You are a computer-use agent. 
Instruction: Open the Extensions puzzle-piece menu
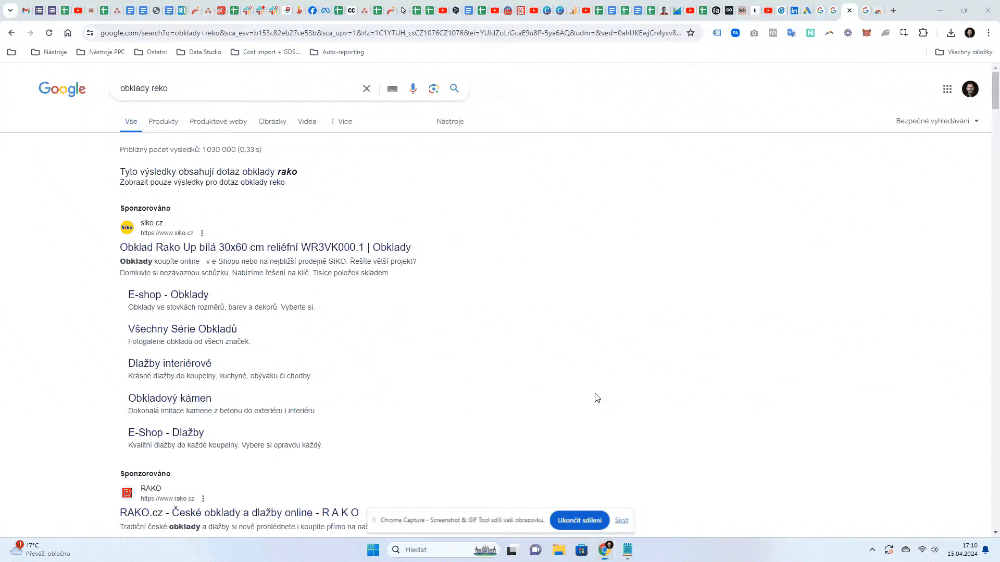coord(923,33)
